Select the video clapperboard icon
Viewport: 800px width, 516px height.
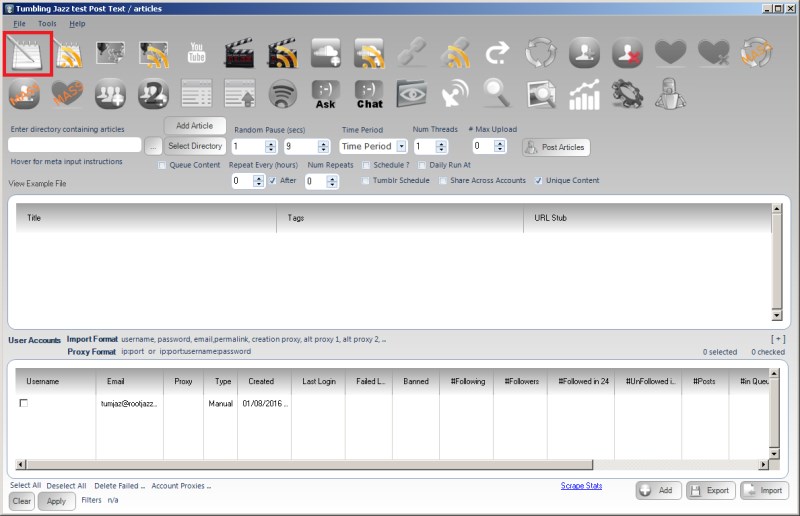(x=239, y=53)
